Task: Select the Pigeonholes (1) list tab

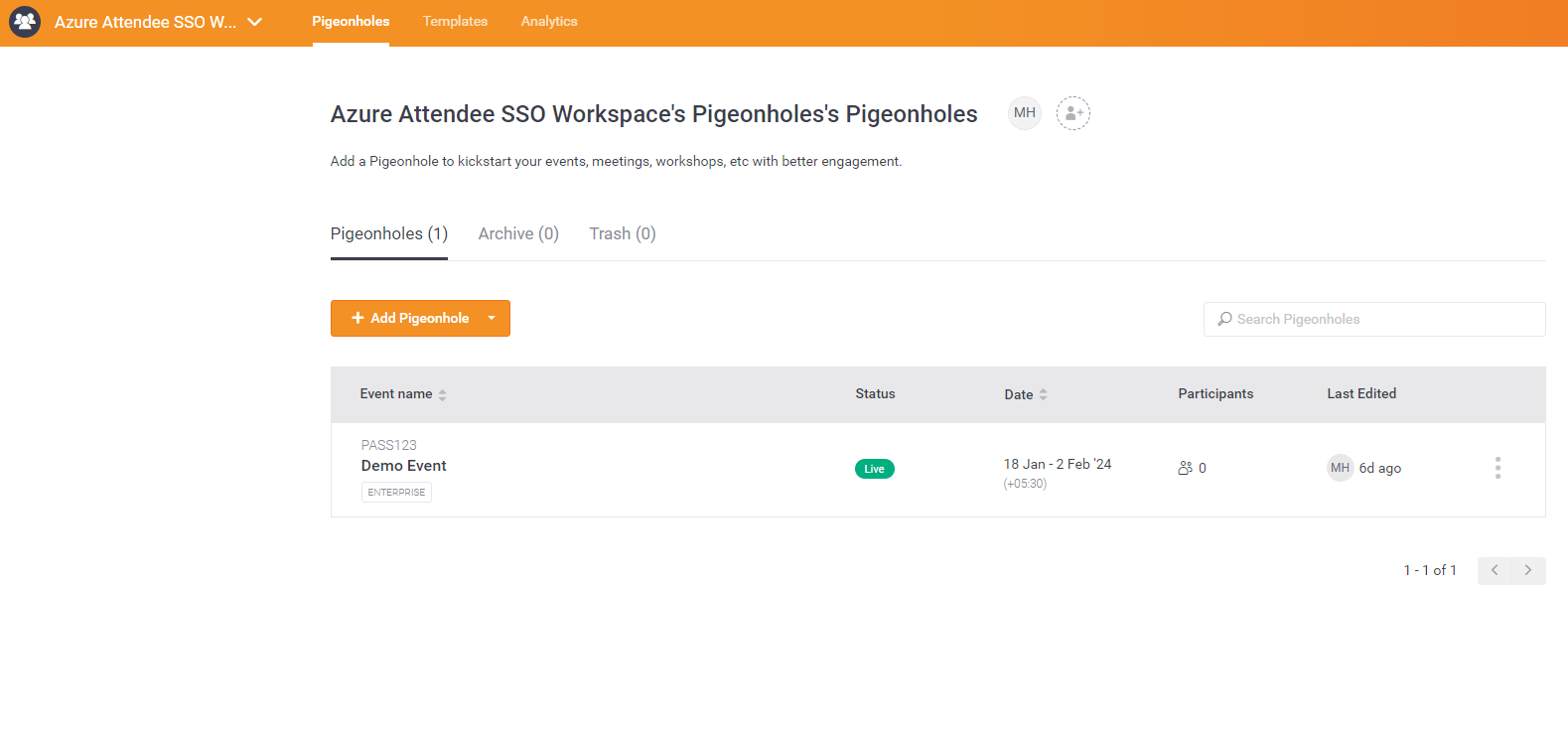Action: click(x=389, y=233)
